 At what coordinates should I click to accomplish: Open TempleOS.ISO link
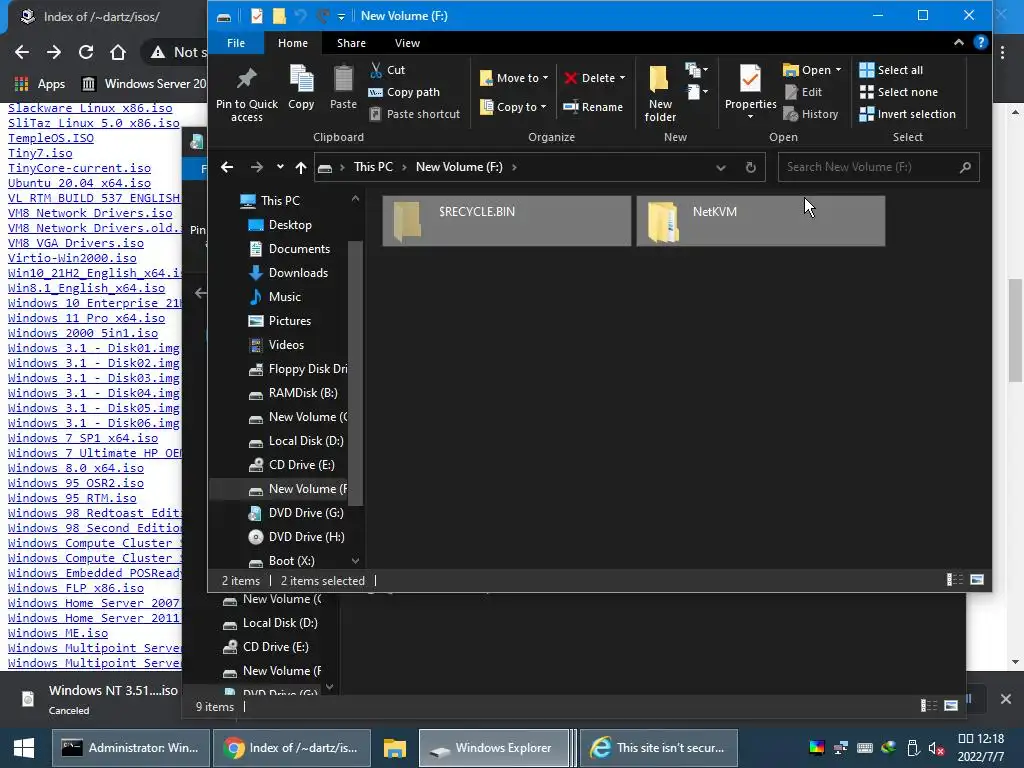click(51, 138)
